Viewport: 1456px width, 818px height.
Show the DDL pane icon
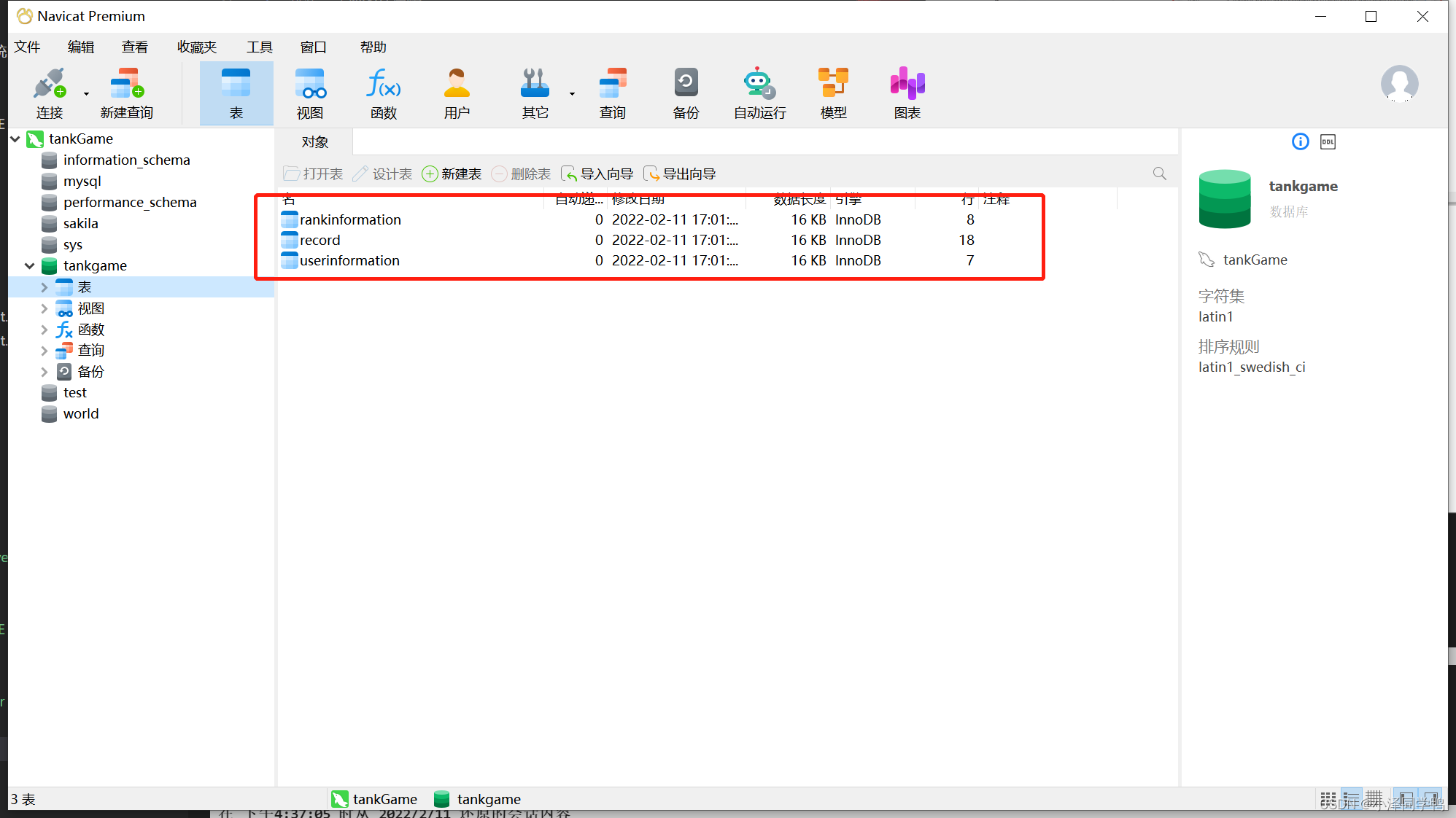[x=1328, y=142]
